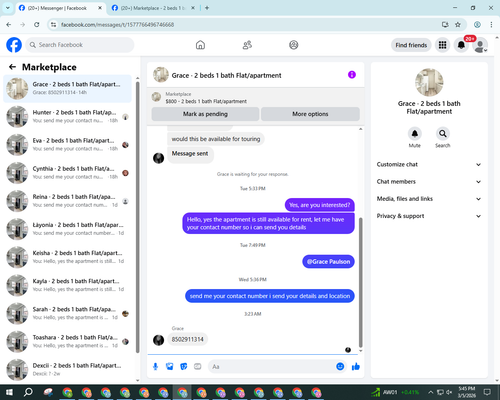Open the profile circle icon in top navigation

click(x=294, y=45)
